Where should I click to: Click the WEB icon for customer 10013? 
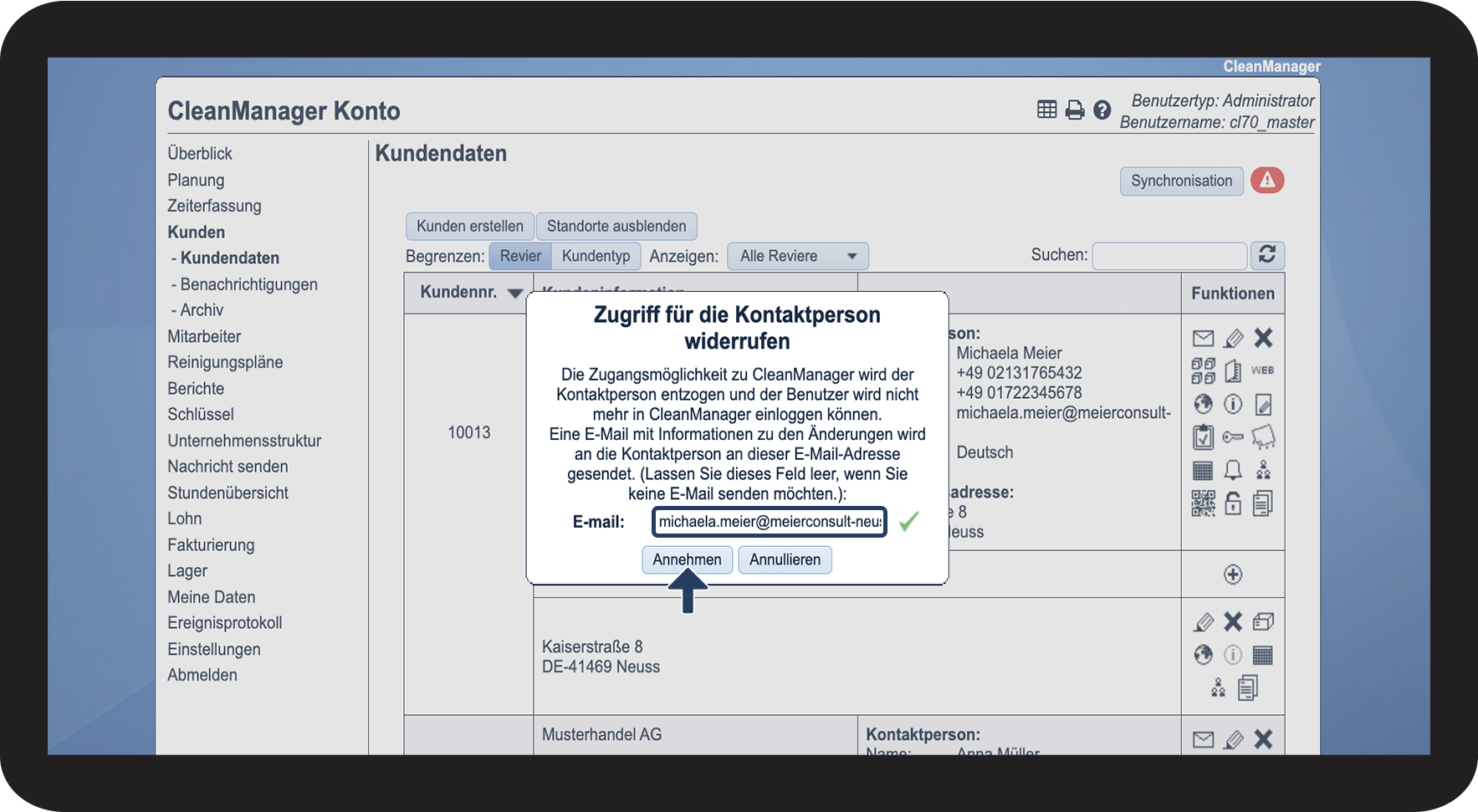(x=1263, y=370)
